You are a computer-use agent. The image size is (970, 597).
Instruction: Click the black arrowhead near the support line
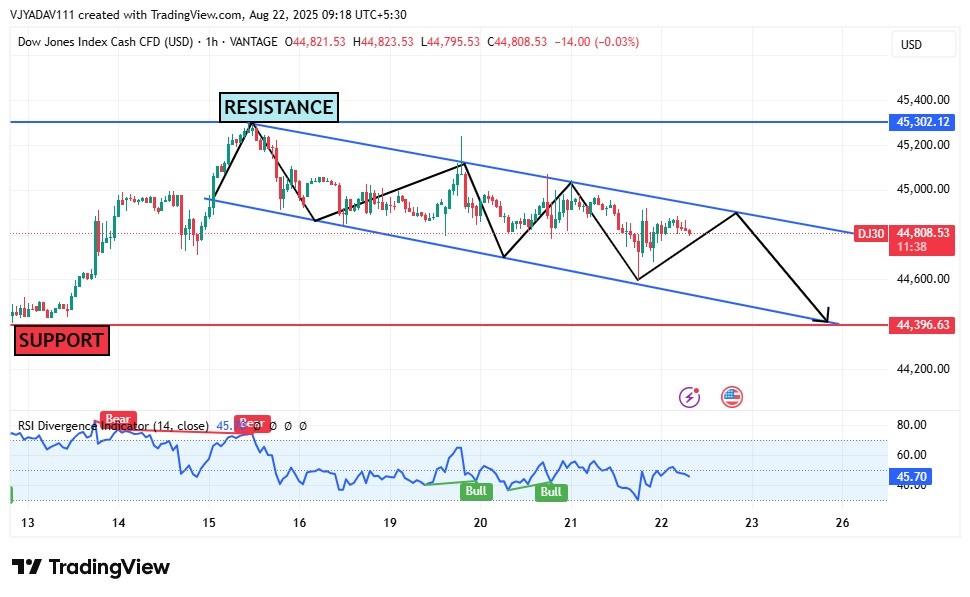point(826,316)
